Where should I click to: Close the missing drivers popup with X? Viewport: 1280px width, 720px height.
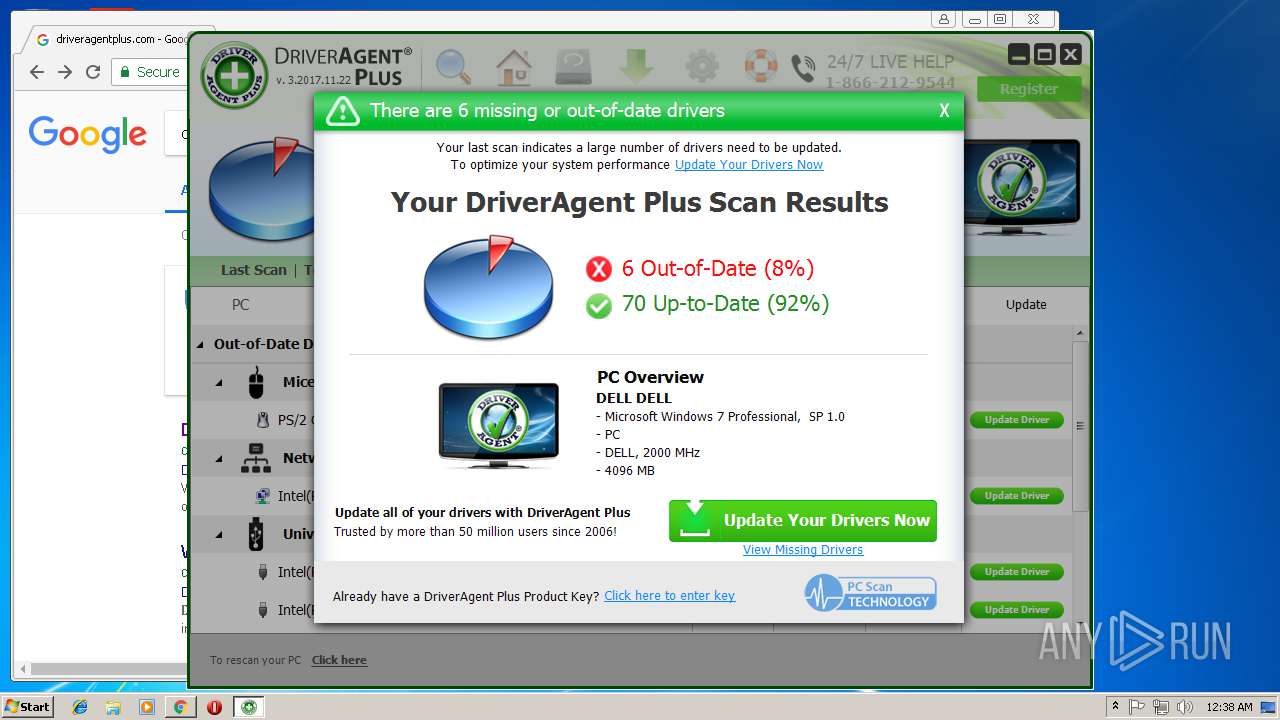click(x=944, y=111)
